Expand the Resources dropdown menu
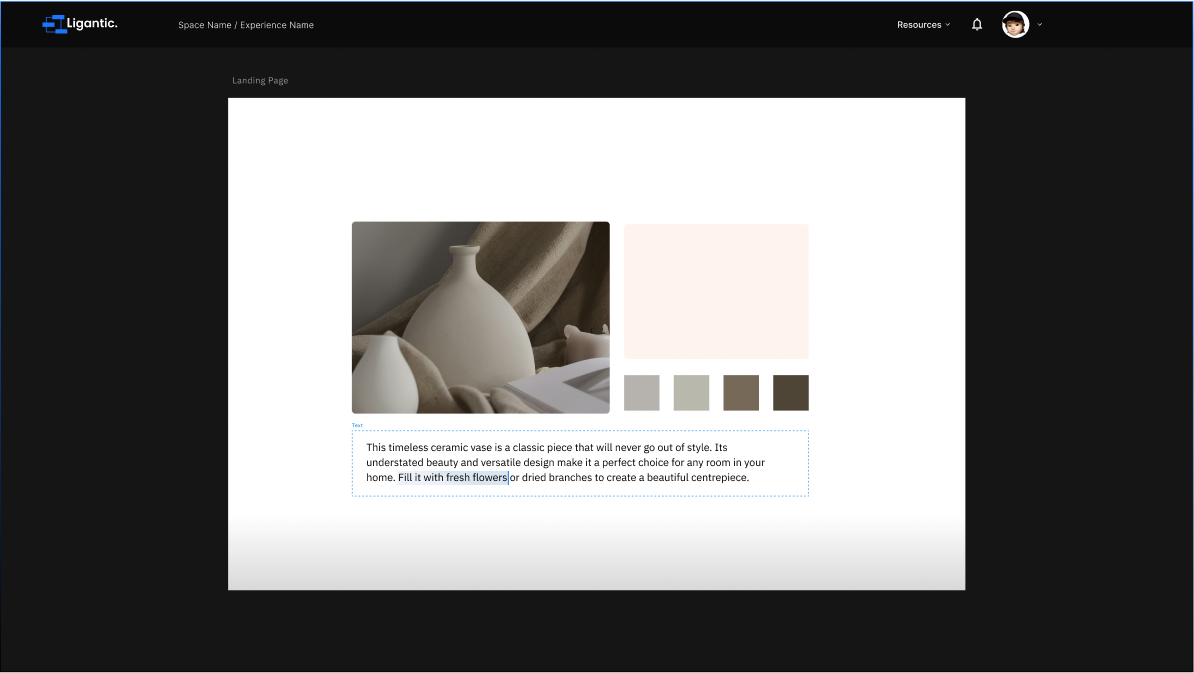1194x673 pixels. point(919,25)
